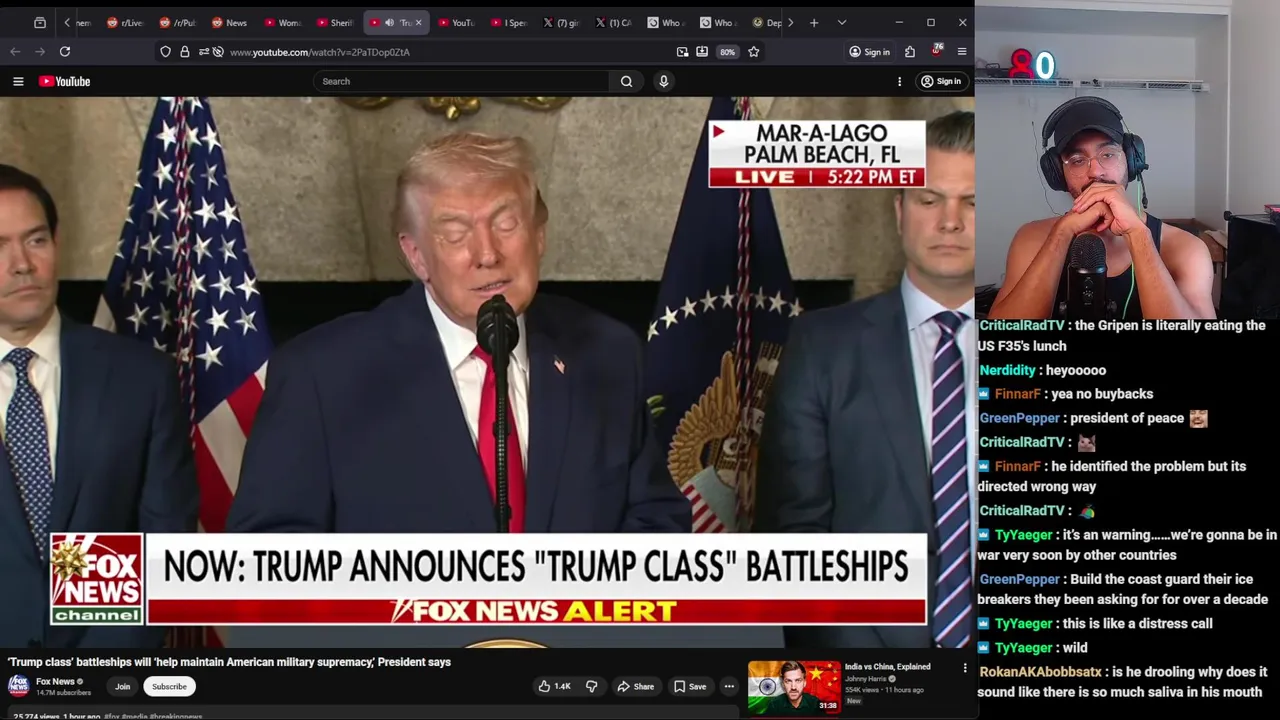Viewport: 1280px width, 720px height.
Task: Click install page icon in address bar
Action: 702,52
